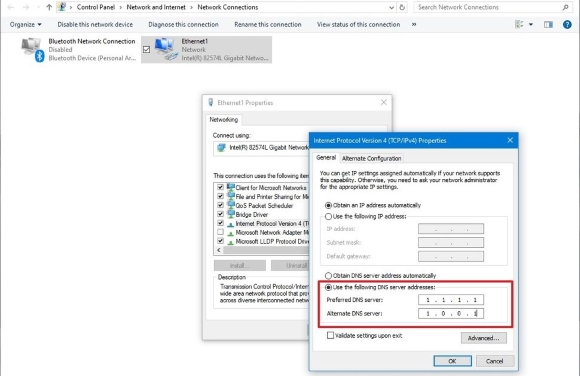Select the Ethernet1 adapter icon
Screen dimensions: 580x376
coord(166,49)
